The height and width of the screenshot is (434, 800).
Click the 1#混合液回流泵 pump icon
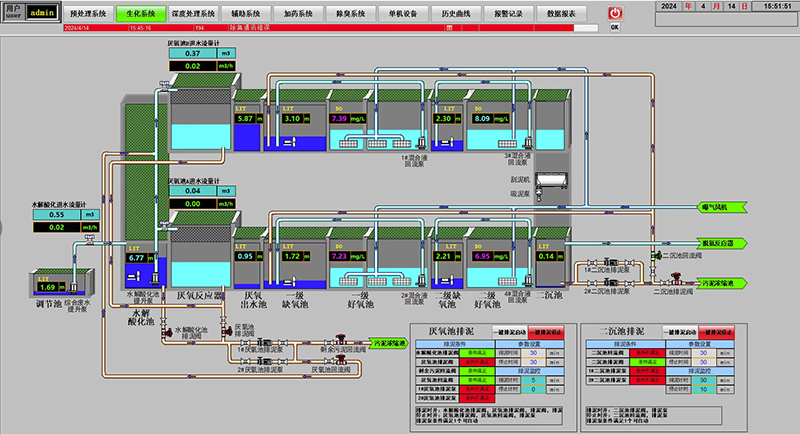pos(422,143)
